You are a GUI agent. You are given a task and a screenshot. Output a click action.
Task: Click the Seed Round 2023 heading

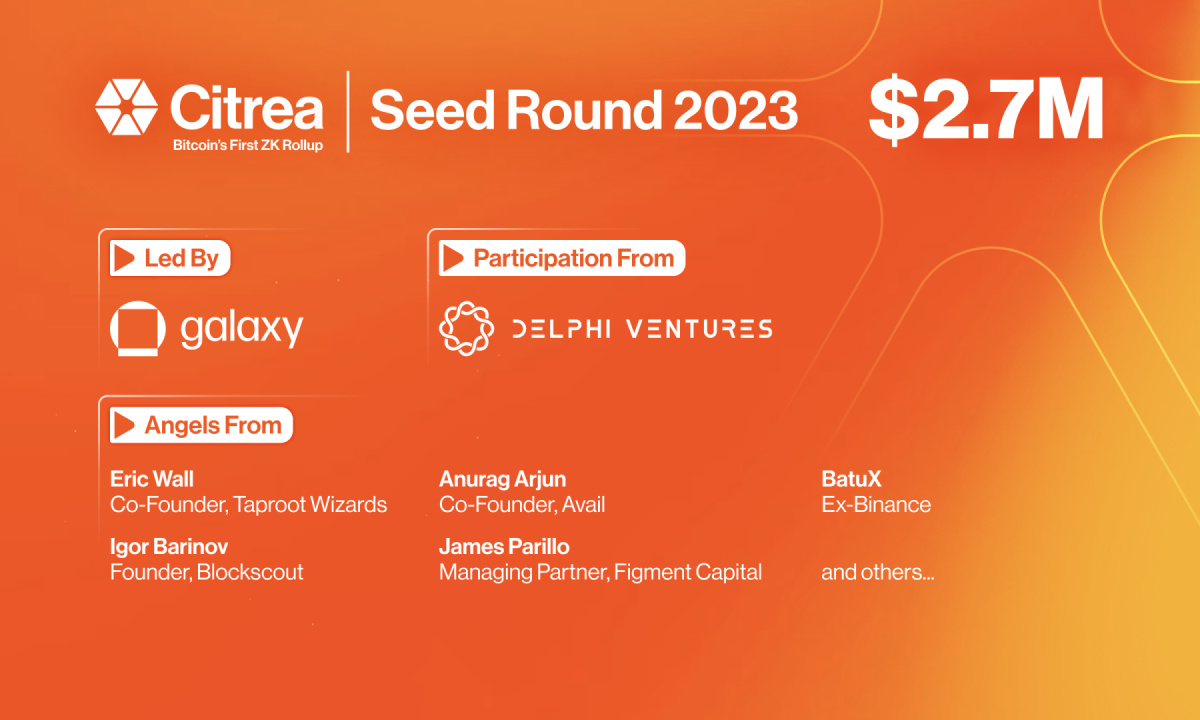tap(583, 111)
